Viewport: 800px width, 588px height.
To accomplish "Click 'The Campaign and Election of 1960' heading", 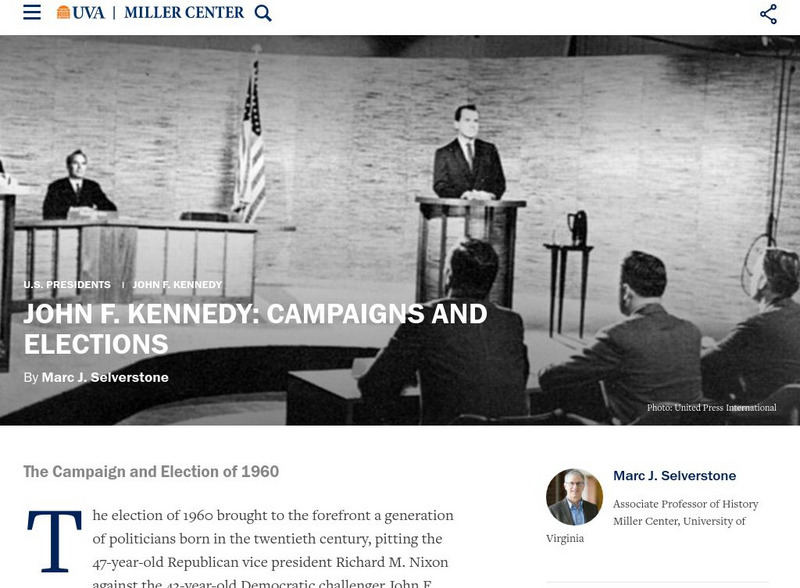I will pos(151,472).
